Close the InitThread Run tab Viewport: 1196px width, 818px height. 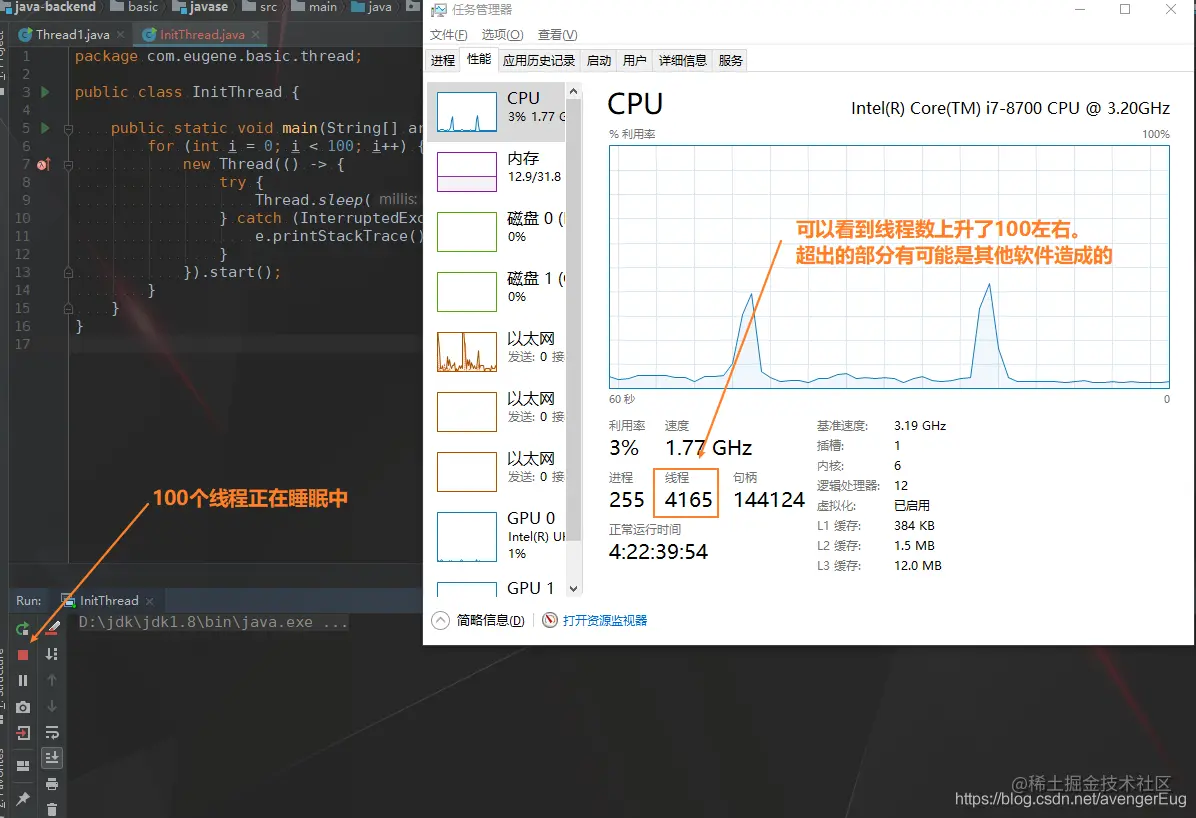pyautogui.click(x=150, y=601)
